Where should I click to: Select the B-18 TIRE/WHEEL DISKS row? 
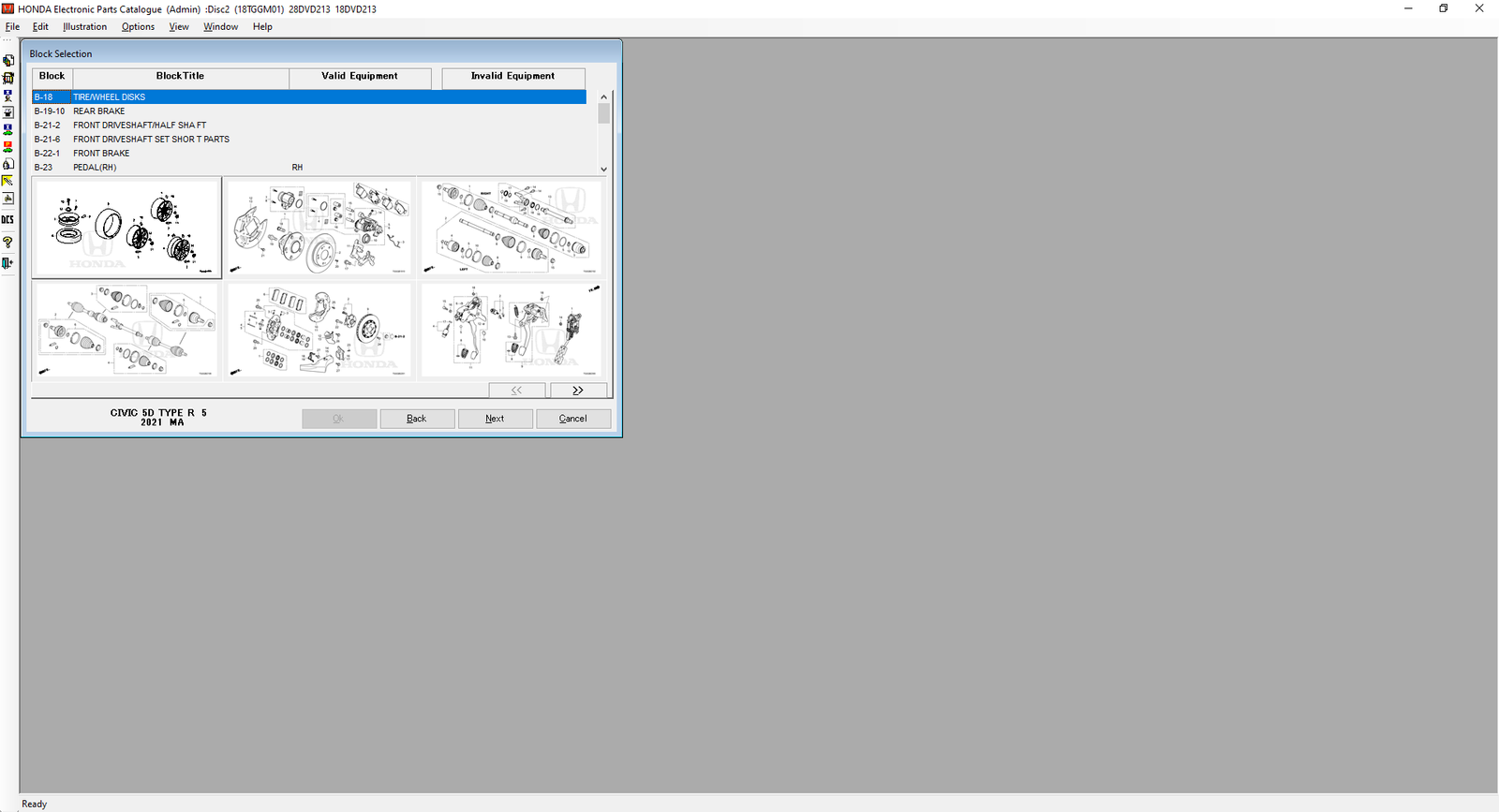point(309,97)
